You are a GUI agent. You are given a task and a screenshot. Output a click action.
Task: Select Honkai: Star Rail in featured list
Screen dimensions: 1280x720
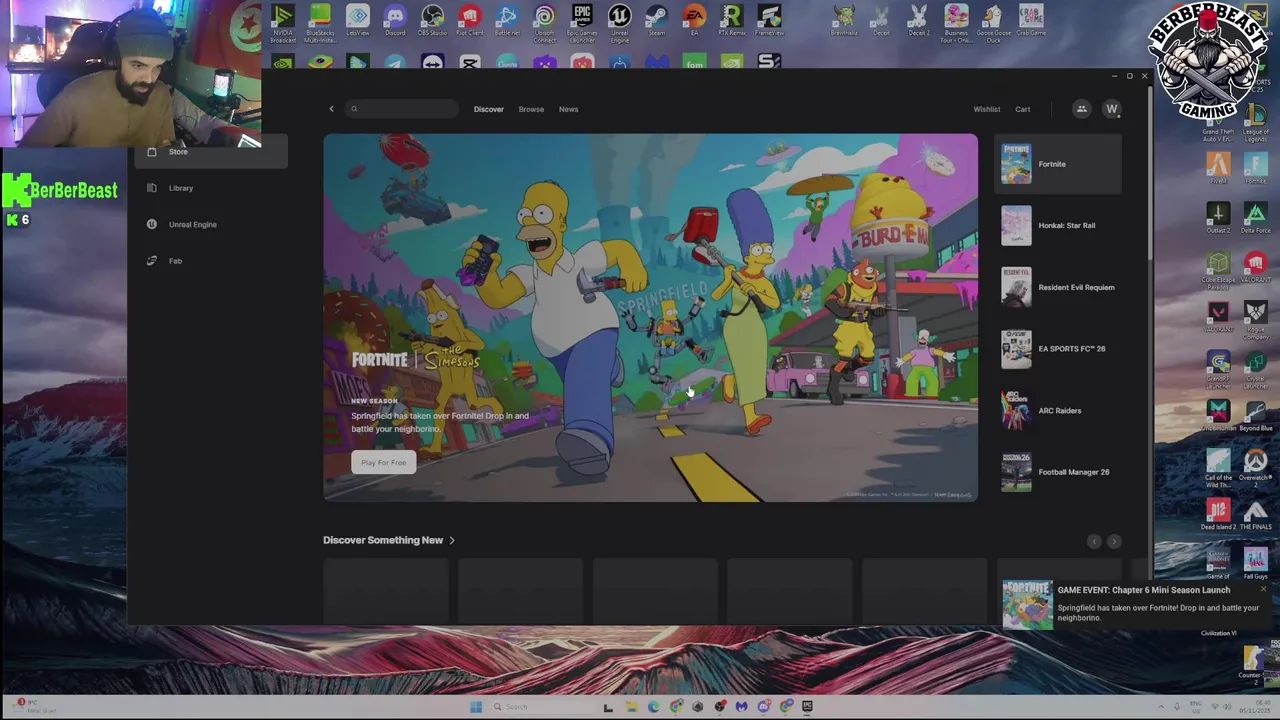pos(1059,225)
